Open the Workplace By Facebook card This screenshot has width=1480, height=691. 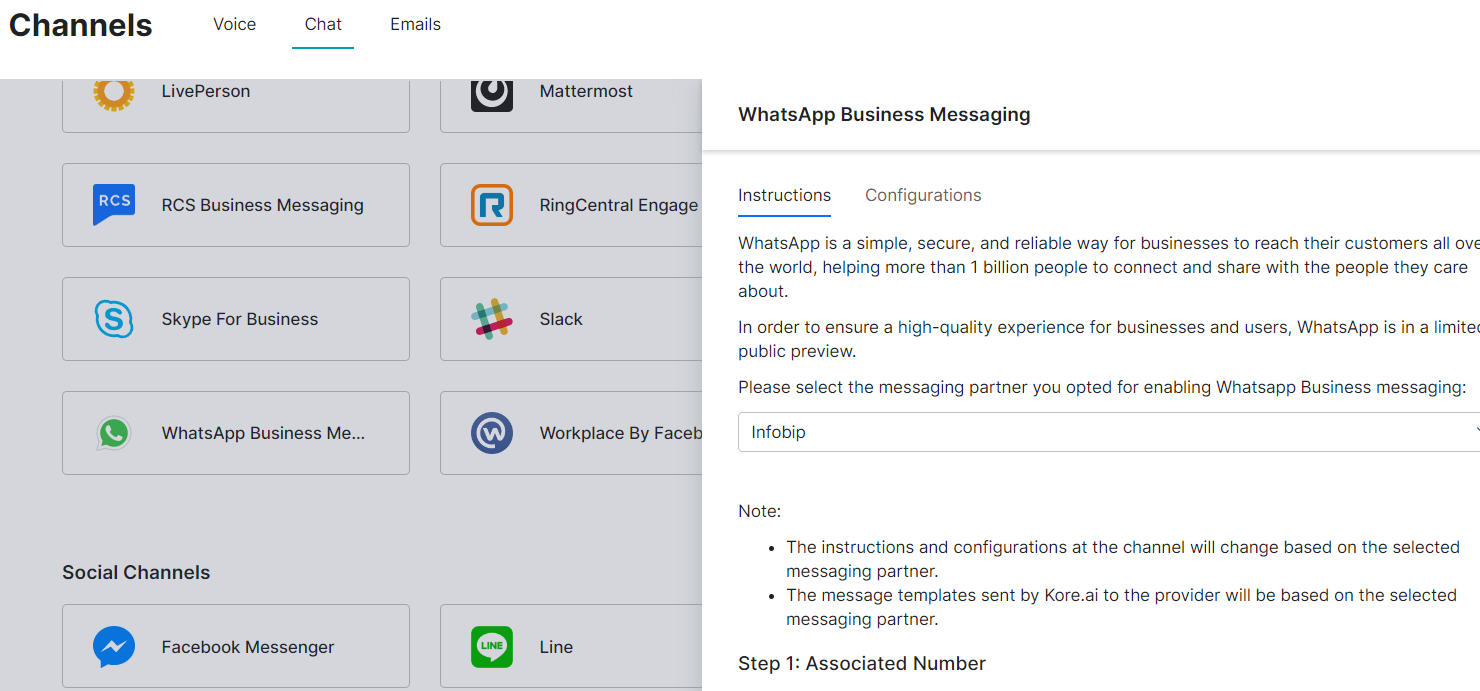point(571,433)
